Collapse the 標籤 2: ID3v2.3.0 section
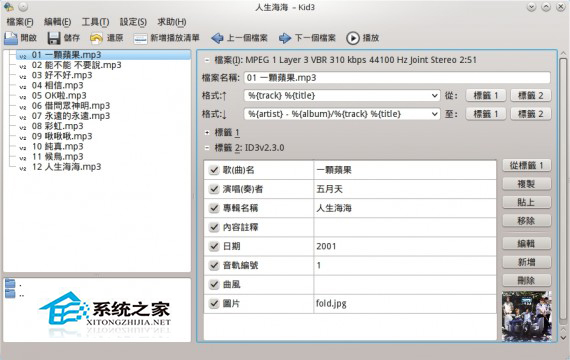 tap(207, 148)
